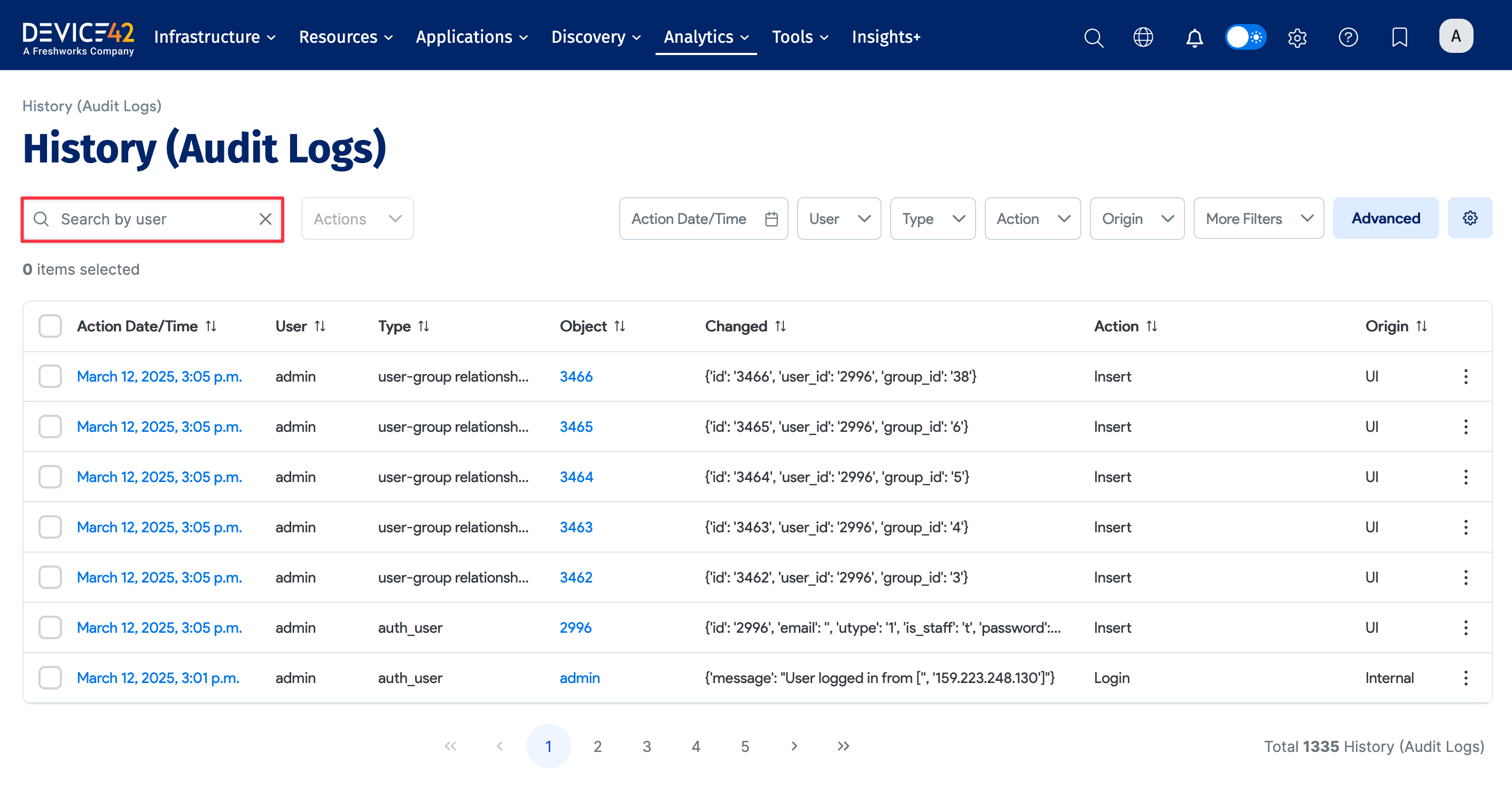Open the global search magnifier icon
This screenshot has height=807, width=1512.
[1093, 37]
